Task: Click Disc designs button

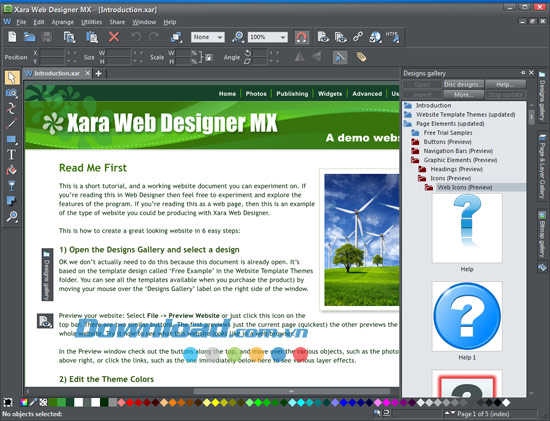Action: [464, 85]
